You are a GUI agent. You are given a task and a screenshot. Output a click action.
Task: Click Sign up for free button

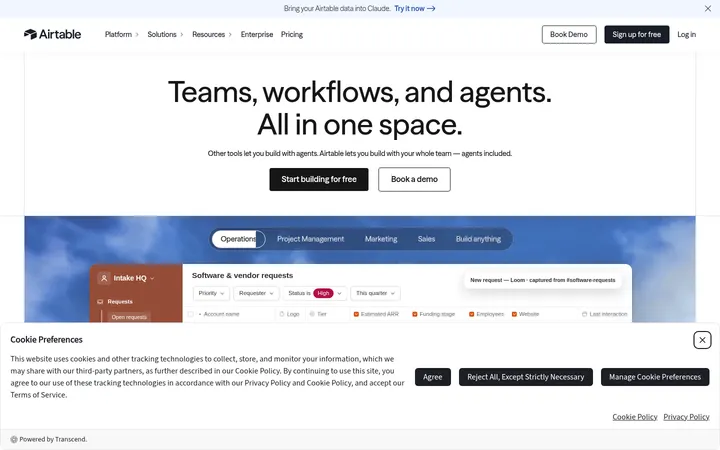pos(636,34)
